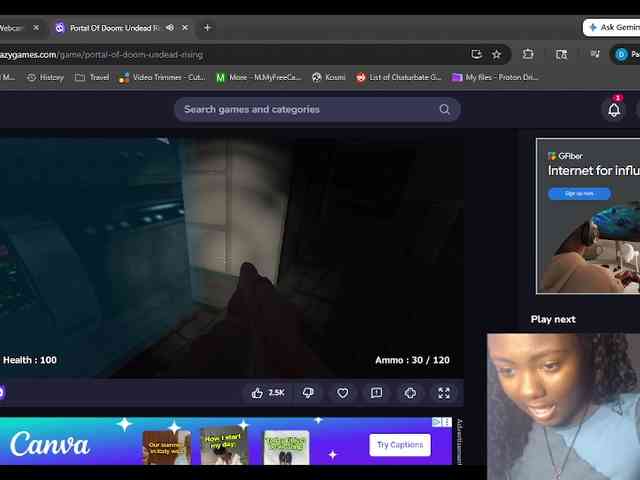Enter fullscreen mode for the game
Image resolution: width=640 pixels, height=480 pixels.
coord(444,393)
